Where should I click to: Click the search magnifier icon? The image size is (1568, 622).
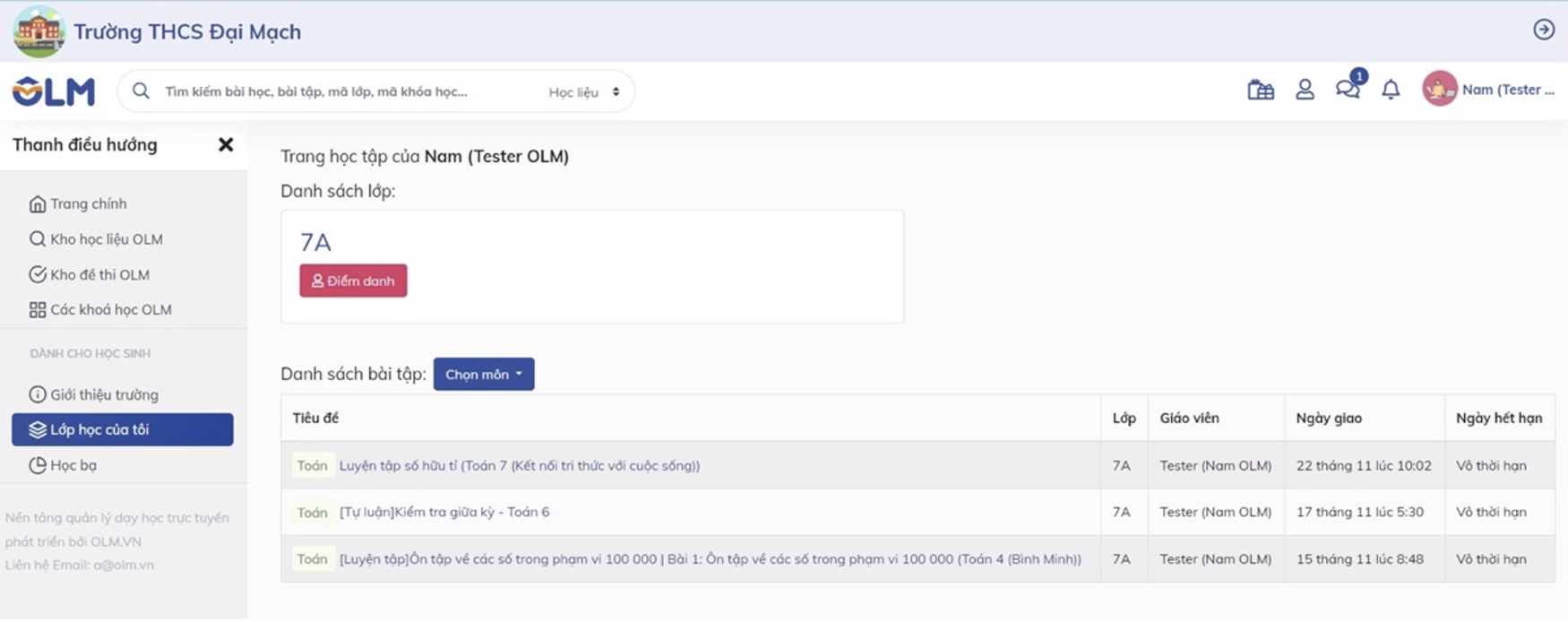pos(141,91)
